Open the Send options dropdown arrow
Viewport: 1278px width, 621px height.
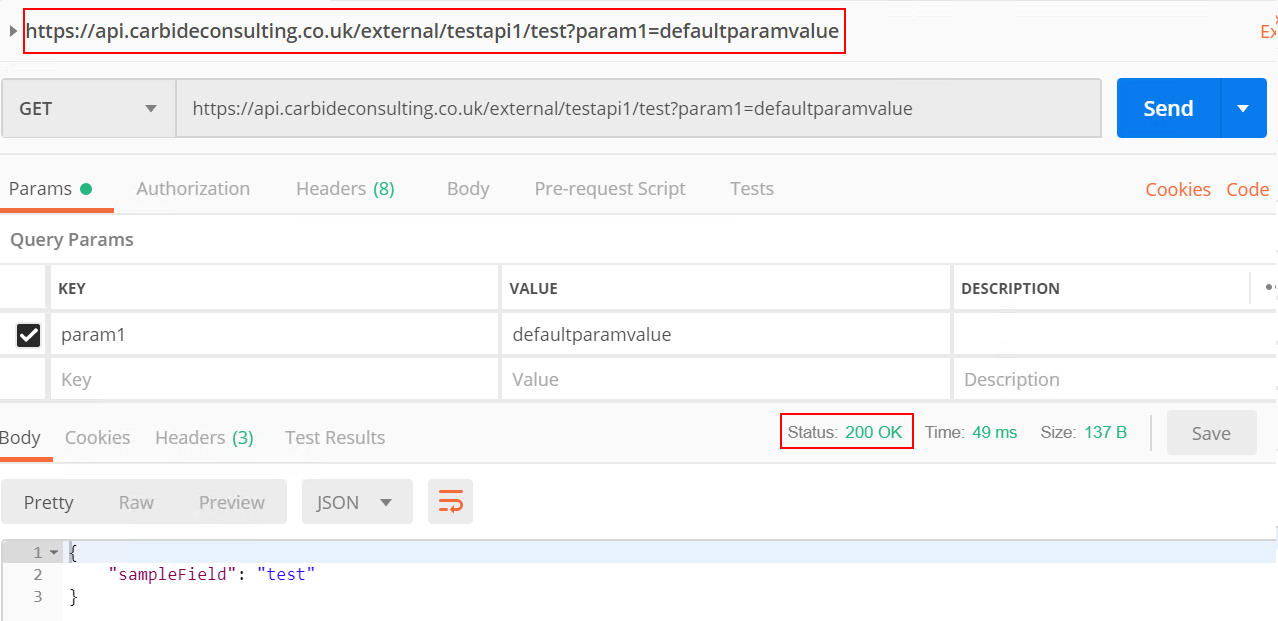1244,107
